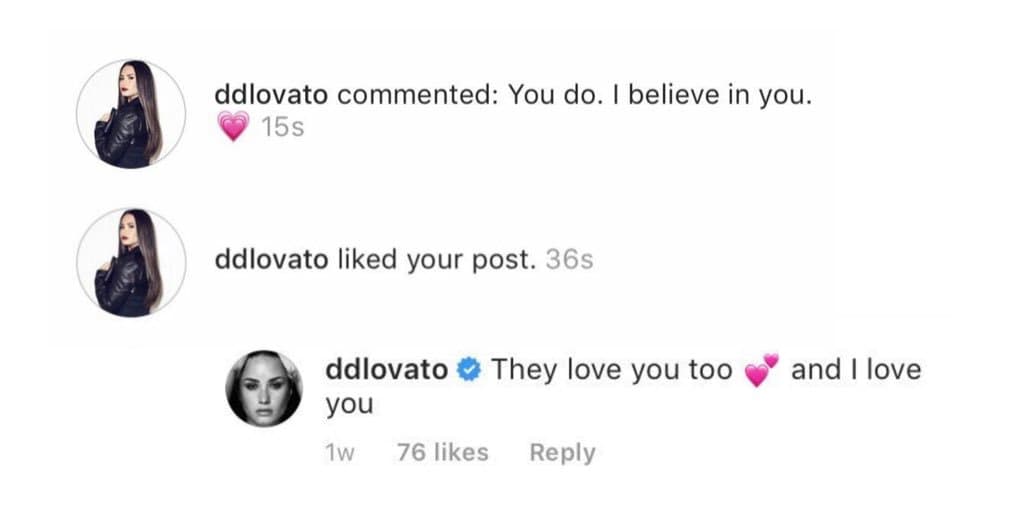Tap the 36s timestamp
This screenshot has width=1024, height=506.
(569, 261)
